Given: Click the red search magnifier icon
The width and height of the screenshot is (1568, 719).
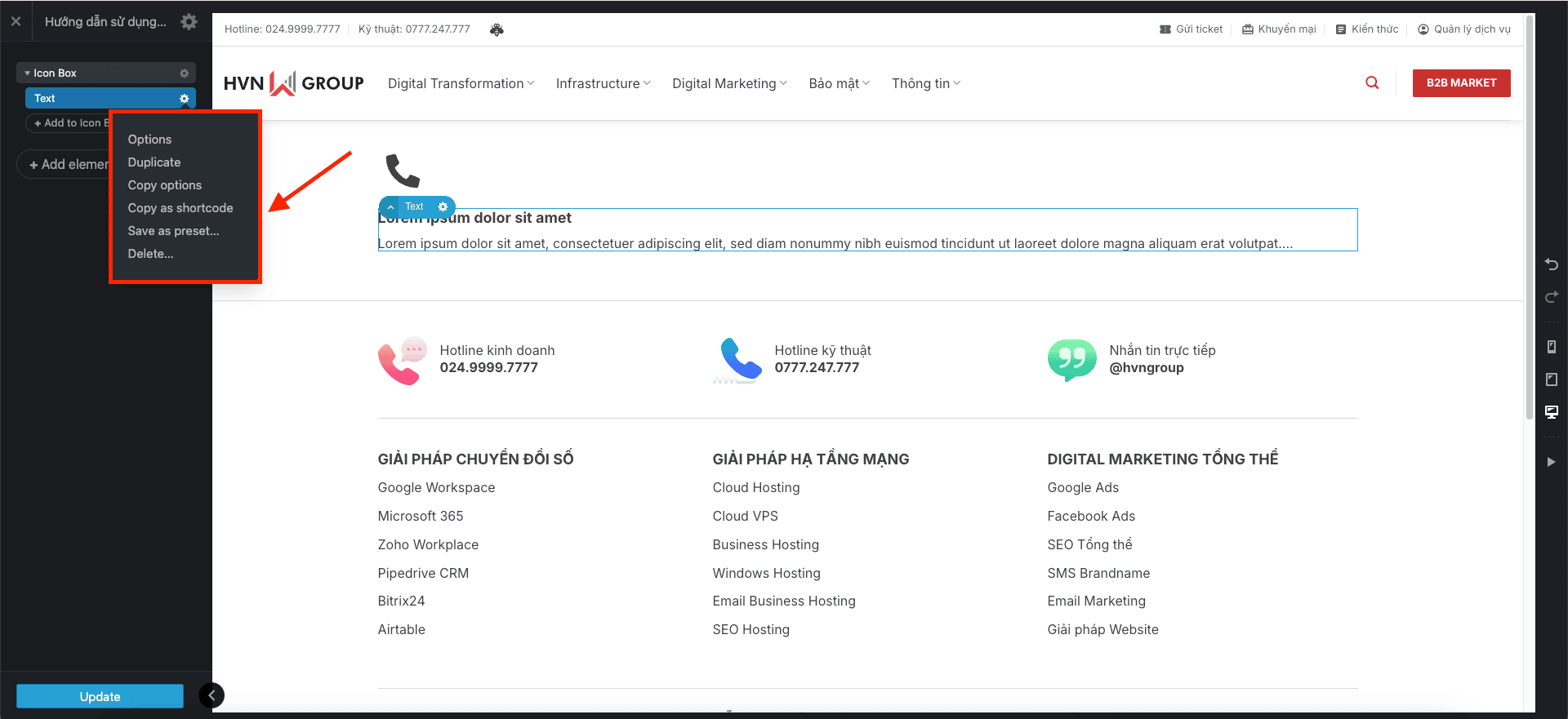Looking at the screenshot, I should pos(1372,82).
